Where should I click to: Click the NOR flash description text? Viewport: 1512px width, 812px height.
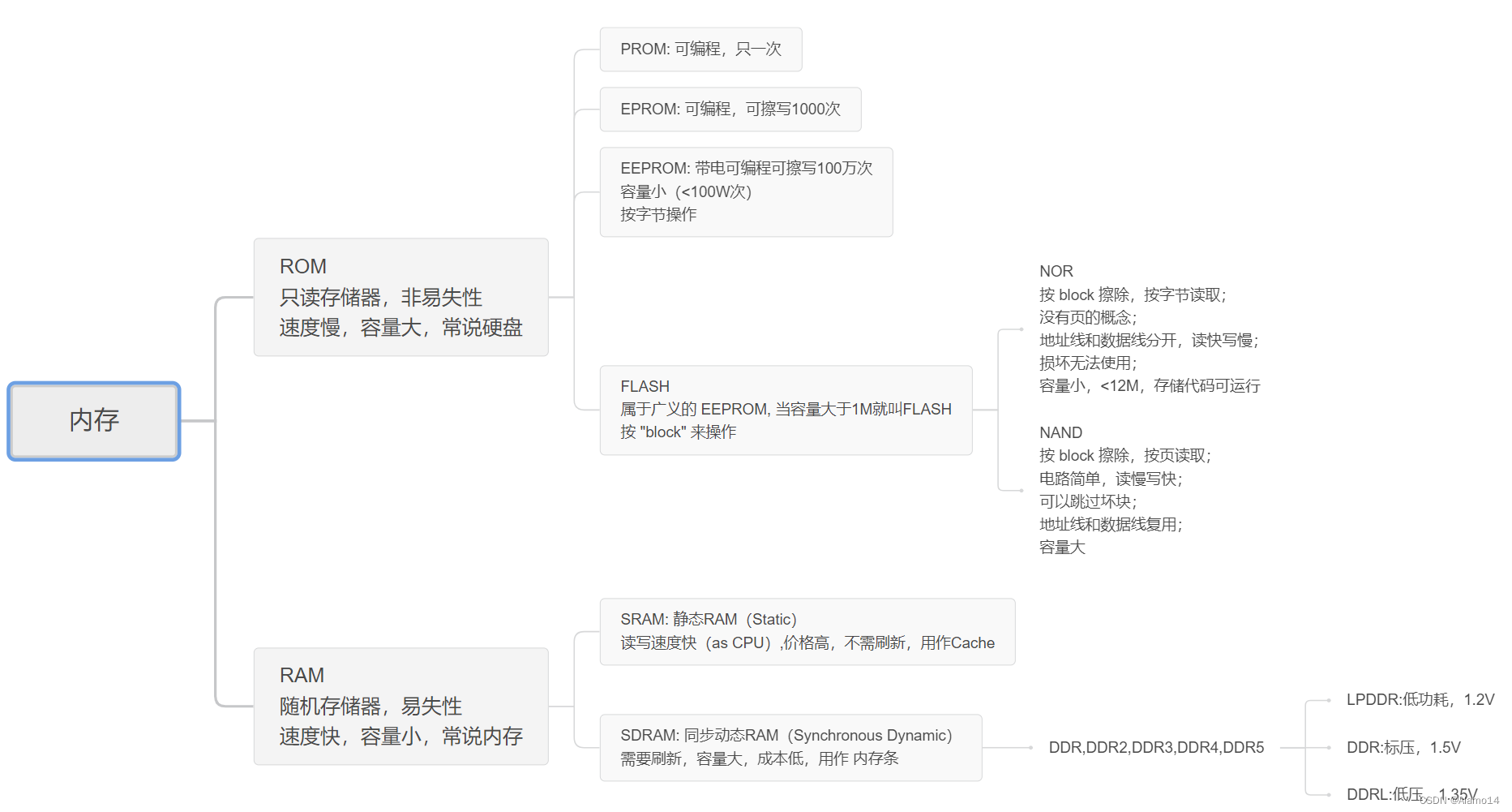point(1149,329)
